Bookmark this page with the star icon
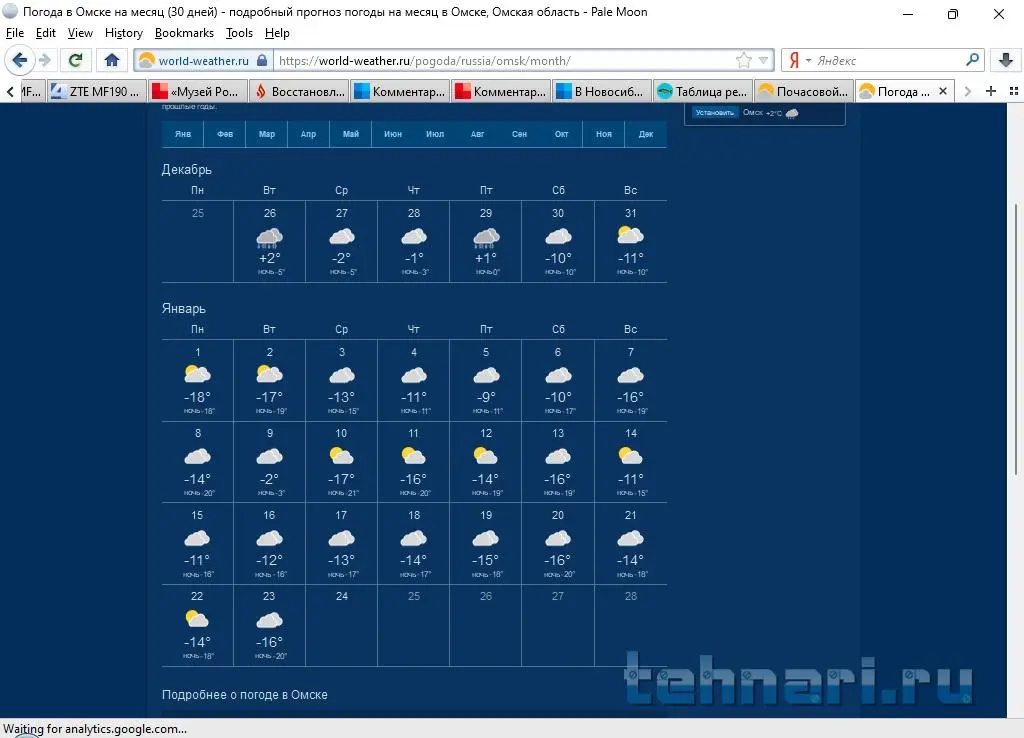 pyautogui.click(x=743, y=61)
